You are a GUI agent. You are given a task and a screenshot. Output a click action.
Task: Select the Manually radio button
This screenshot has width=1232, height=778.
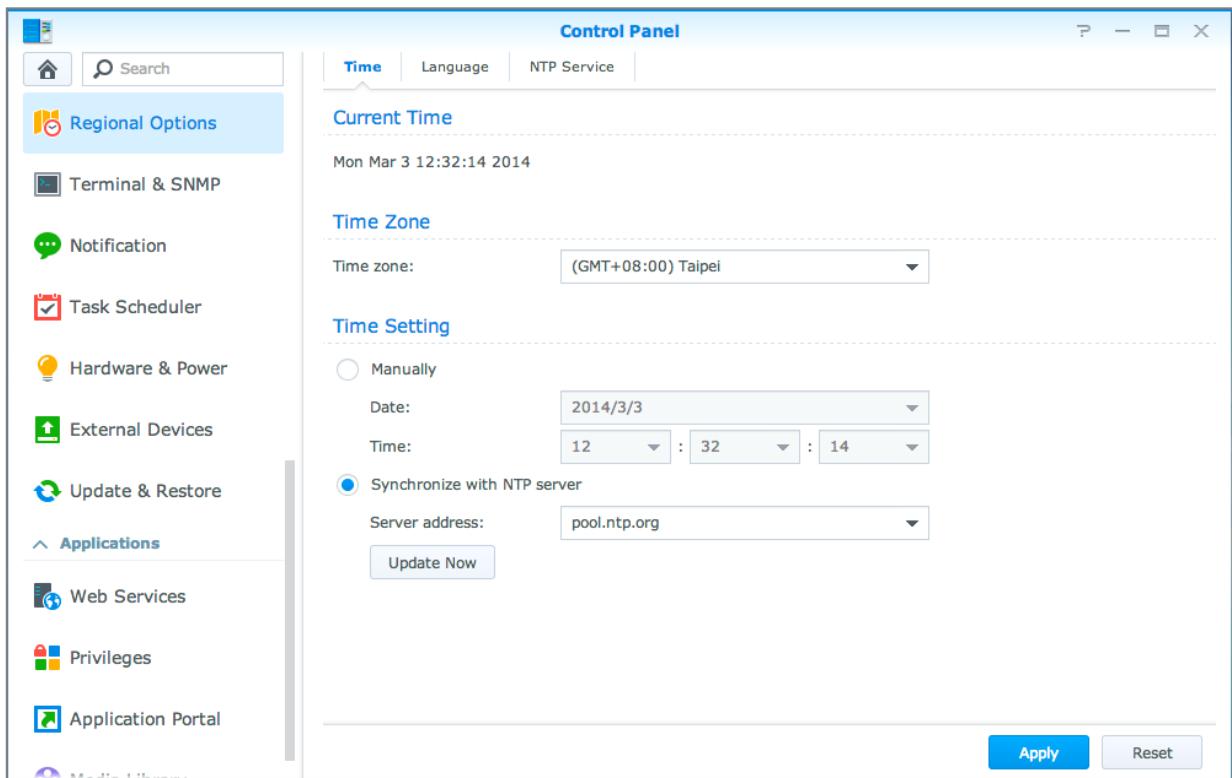(348, 369)
